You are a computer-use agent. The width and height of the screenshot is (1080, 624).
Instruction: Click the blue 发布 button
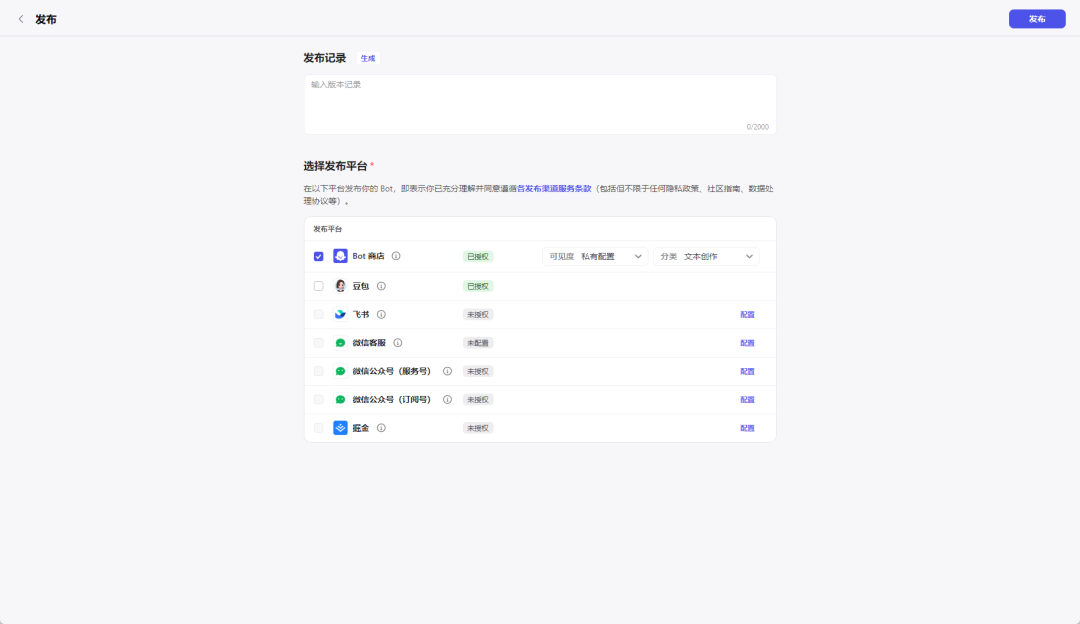tap(1037, 19)
